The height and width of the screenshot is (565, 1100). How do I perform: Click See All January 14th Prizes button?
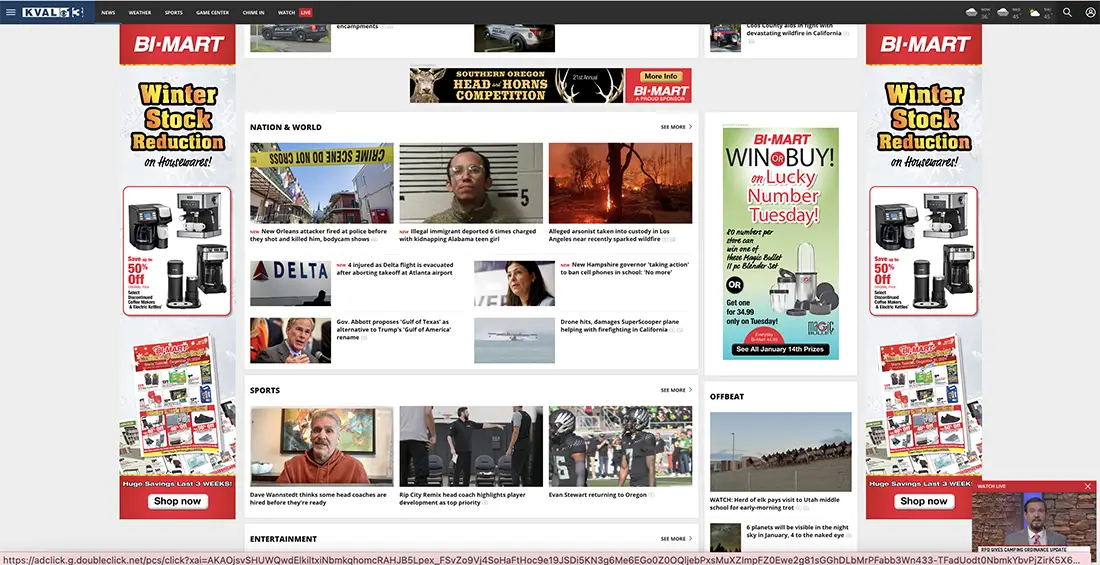pos(781,349)
